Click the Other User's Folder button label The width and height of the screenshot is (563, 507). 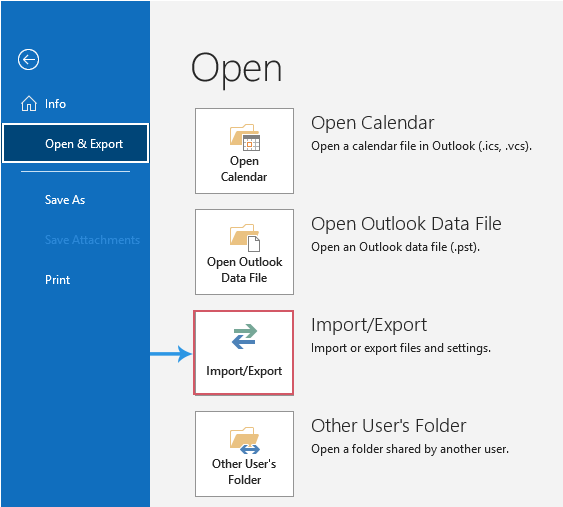pos(244,472)
